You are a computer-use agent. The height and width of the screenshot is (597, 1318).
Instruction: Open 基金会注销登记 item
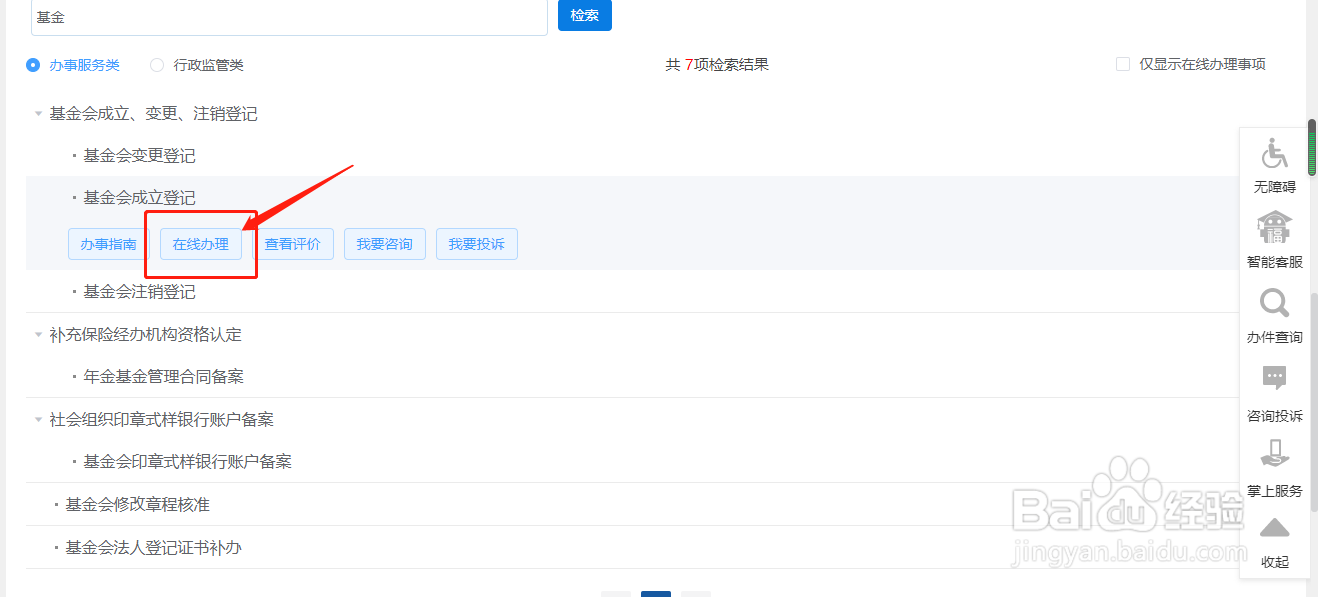tap(139, 292)
